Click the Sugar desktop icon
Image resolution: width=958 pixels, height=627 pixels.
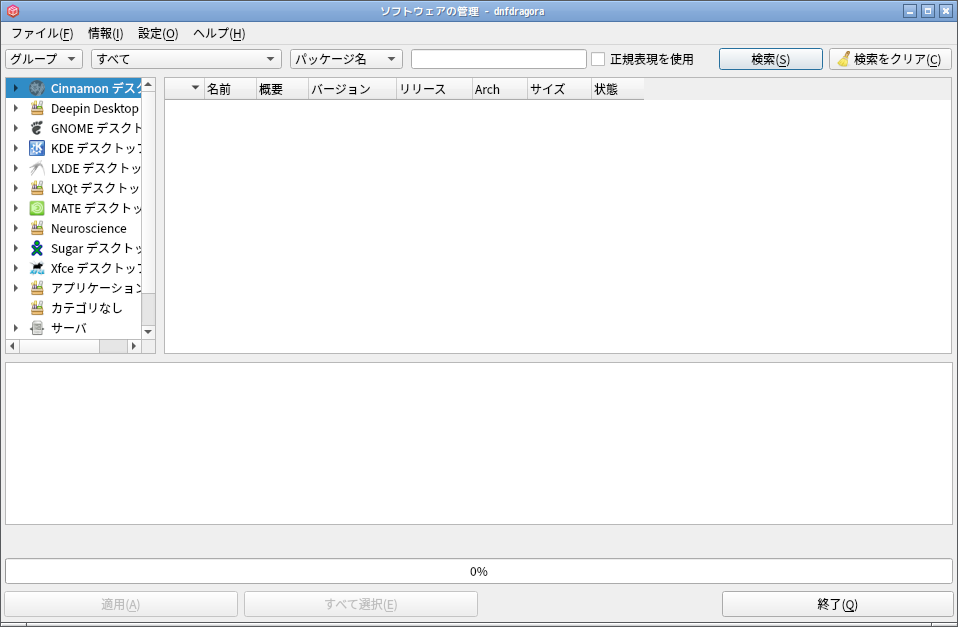37,248
